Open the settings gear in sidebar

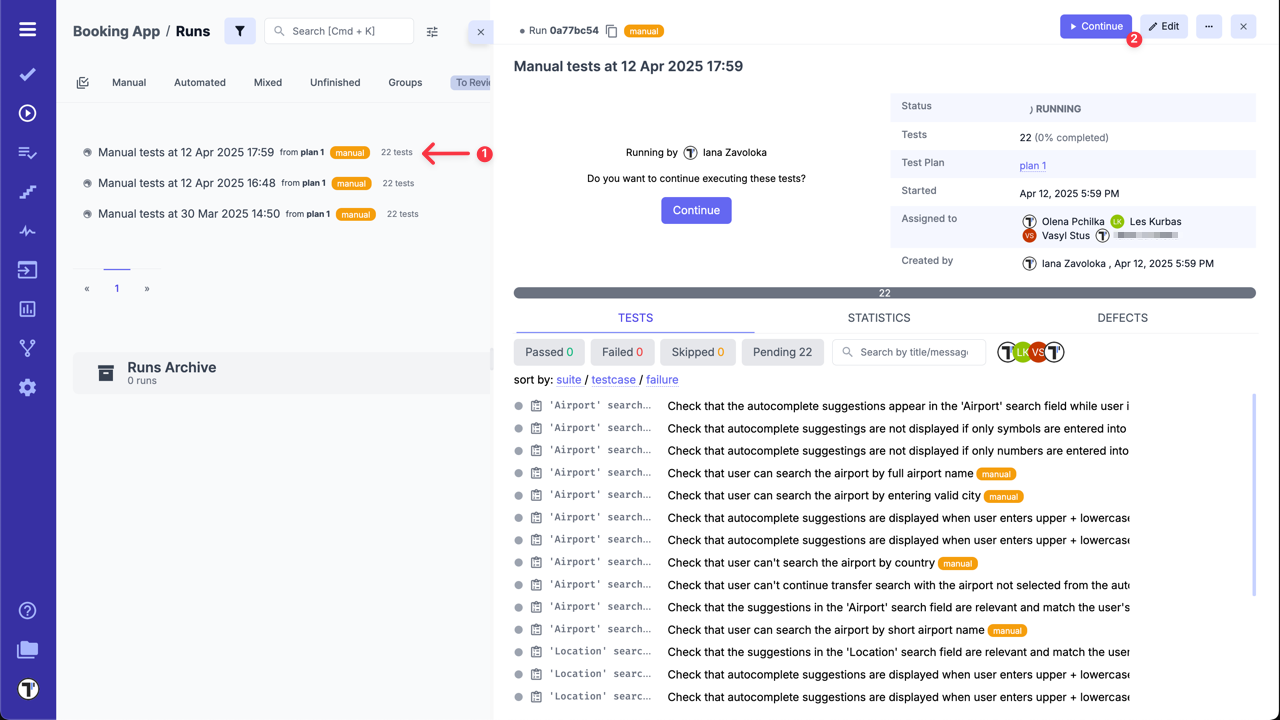coord(26,387)
